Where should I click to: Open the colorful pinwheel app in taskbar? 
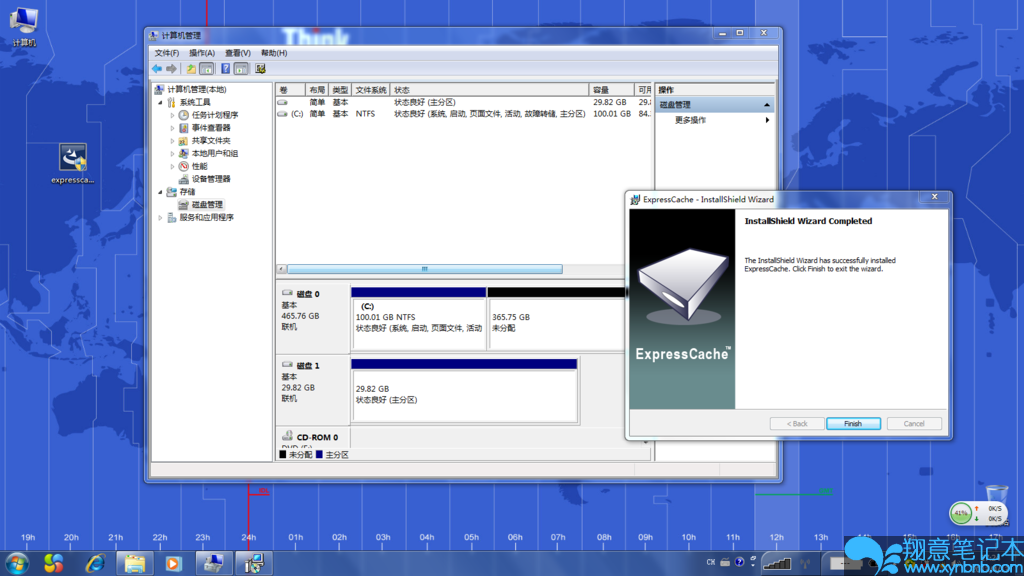coord(54,563)
